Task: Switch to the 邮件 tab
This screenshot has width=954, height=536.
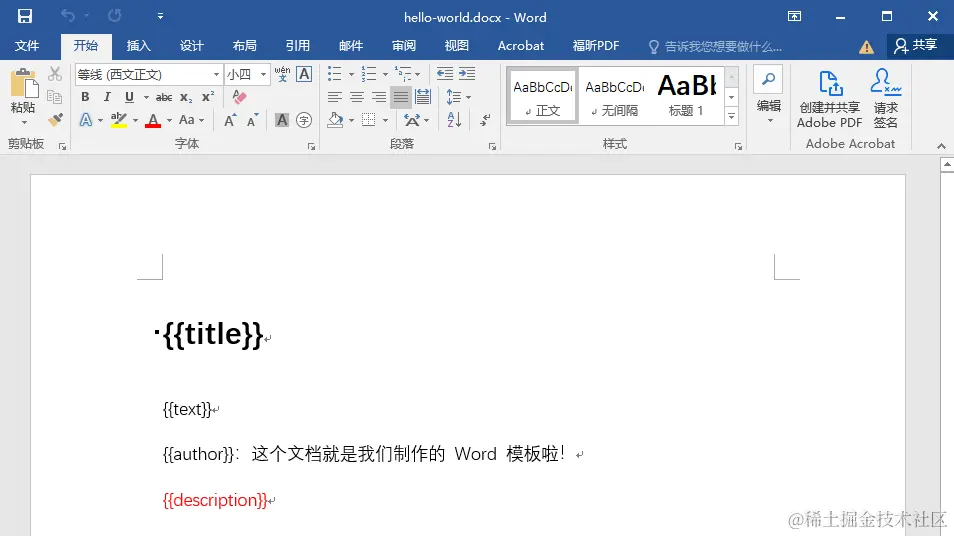Action: pyautogui.click(x=350, y=46)
